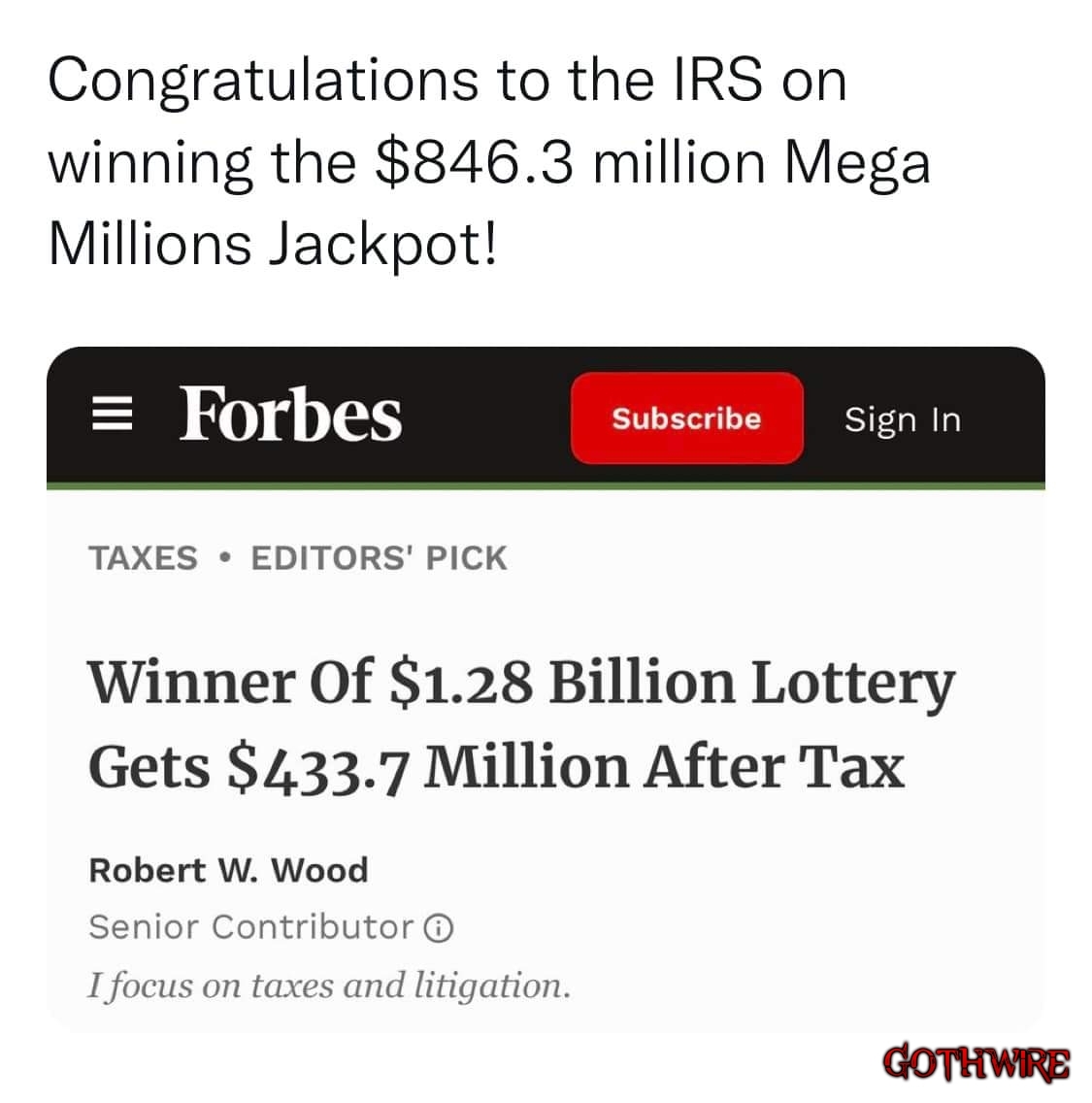1092x1103 pixels.
Task: Click the Forbes logo
Action: pyautogui.click(x=290, y=415)
